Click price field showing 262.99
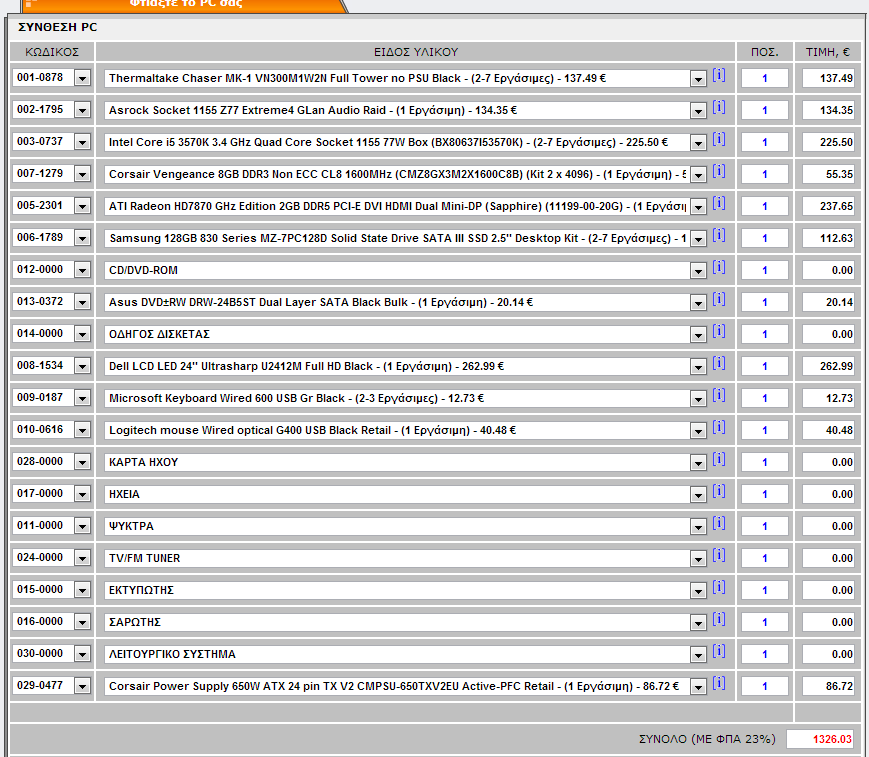 tap(828, 366)
